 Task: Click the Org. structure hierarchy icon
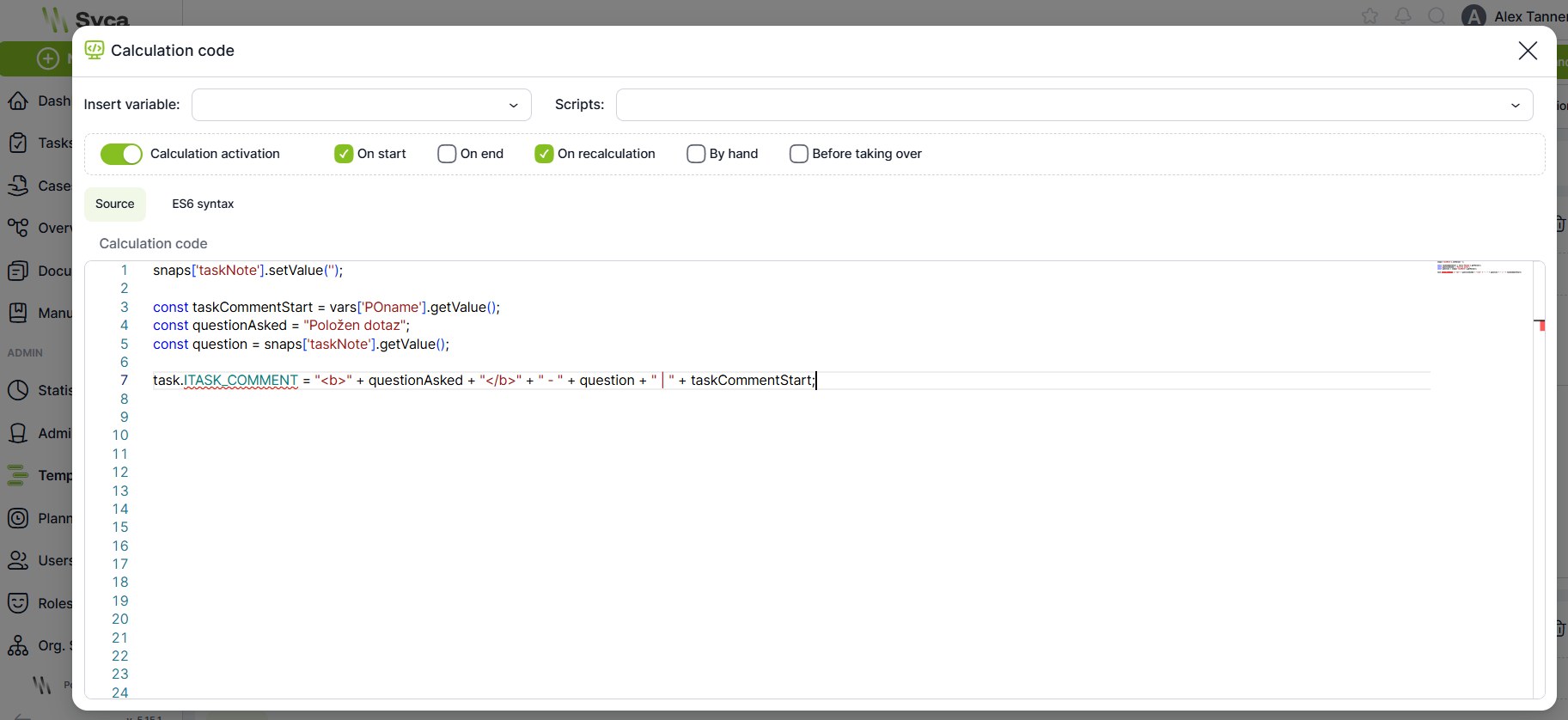click(18, 645)
